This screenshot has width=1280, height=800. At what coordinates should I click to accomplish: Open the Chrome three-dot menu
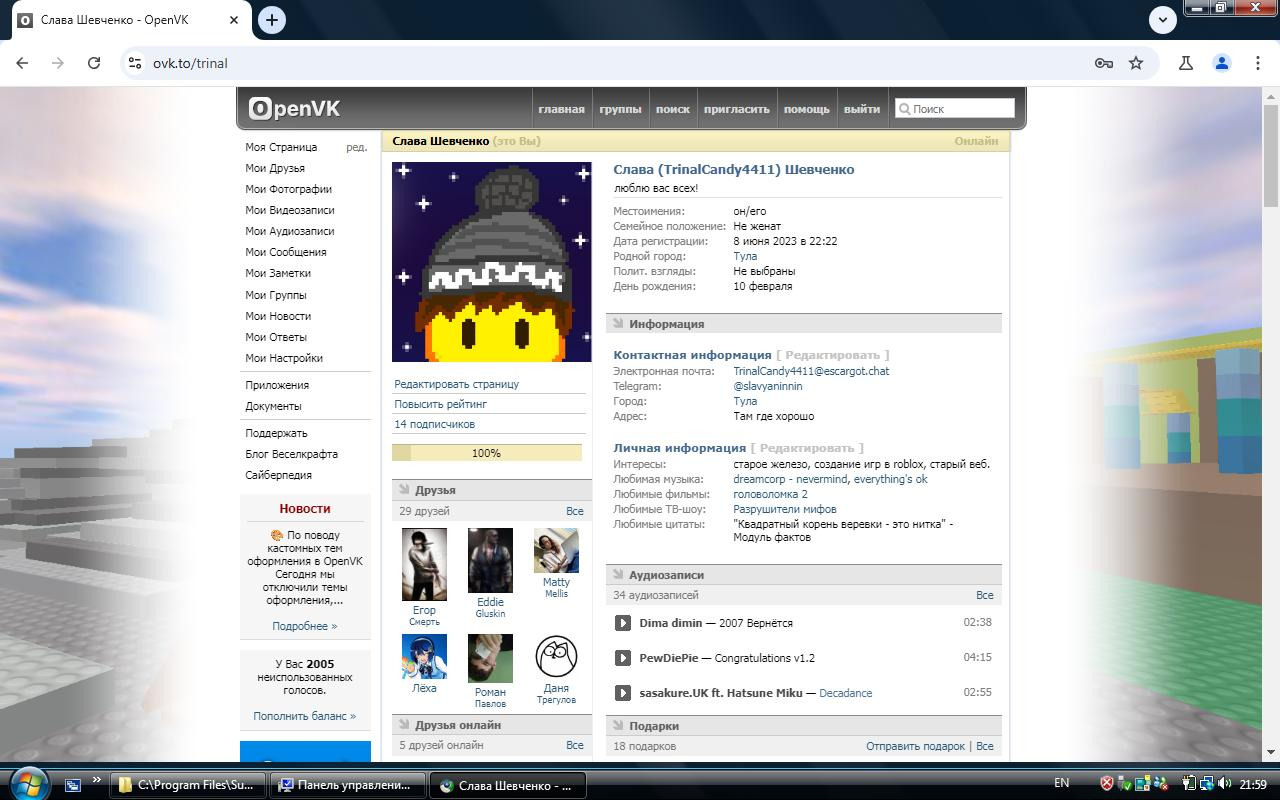point(1258,63)
